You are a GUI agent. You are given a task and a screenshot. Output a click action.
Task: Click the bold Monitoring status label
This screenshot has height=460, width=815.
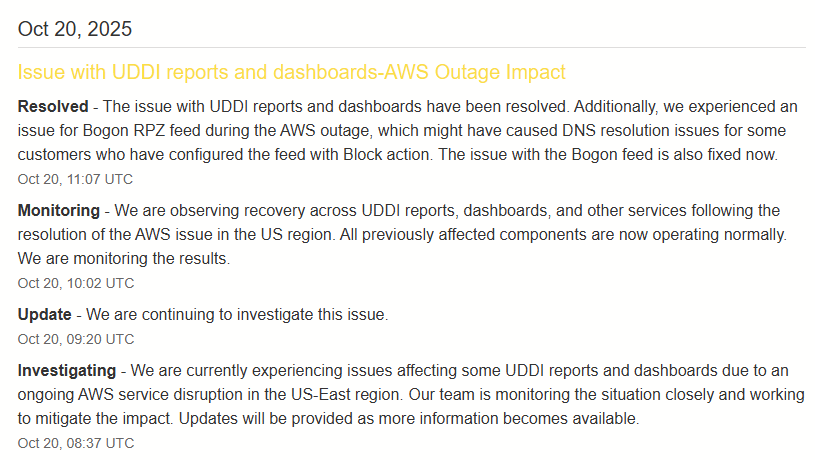tap(58, 210)
